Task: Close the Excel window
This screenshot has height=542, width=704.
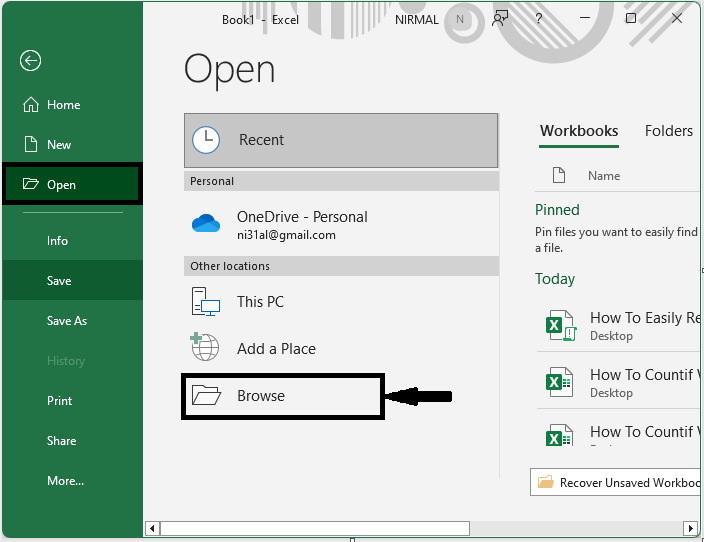Action: 677,18
